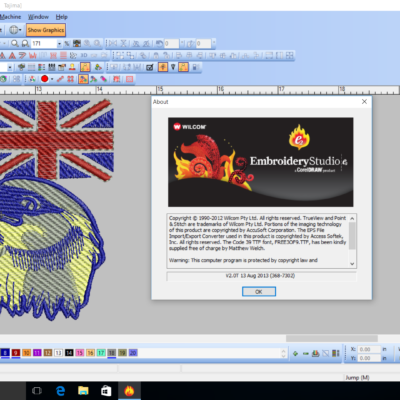Click the X coordinate field
Screen dimensions: 400x400
coord(369,349)
